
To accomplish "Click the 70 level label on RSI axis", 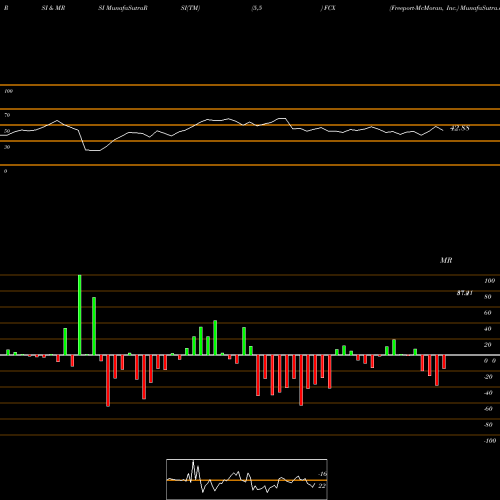I will coord(7,115).
